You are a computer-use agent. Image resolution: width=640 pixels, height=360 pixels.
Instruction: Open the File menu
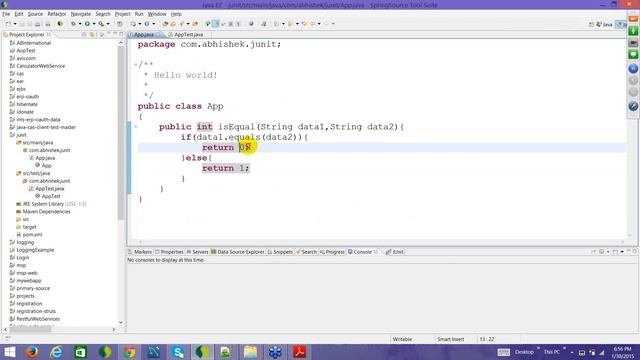[x=6, y=14]
